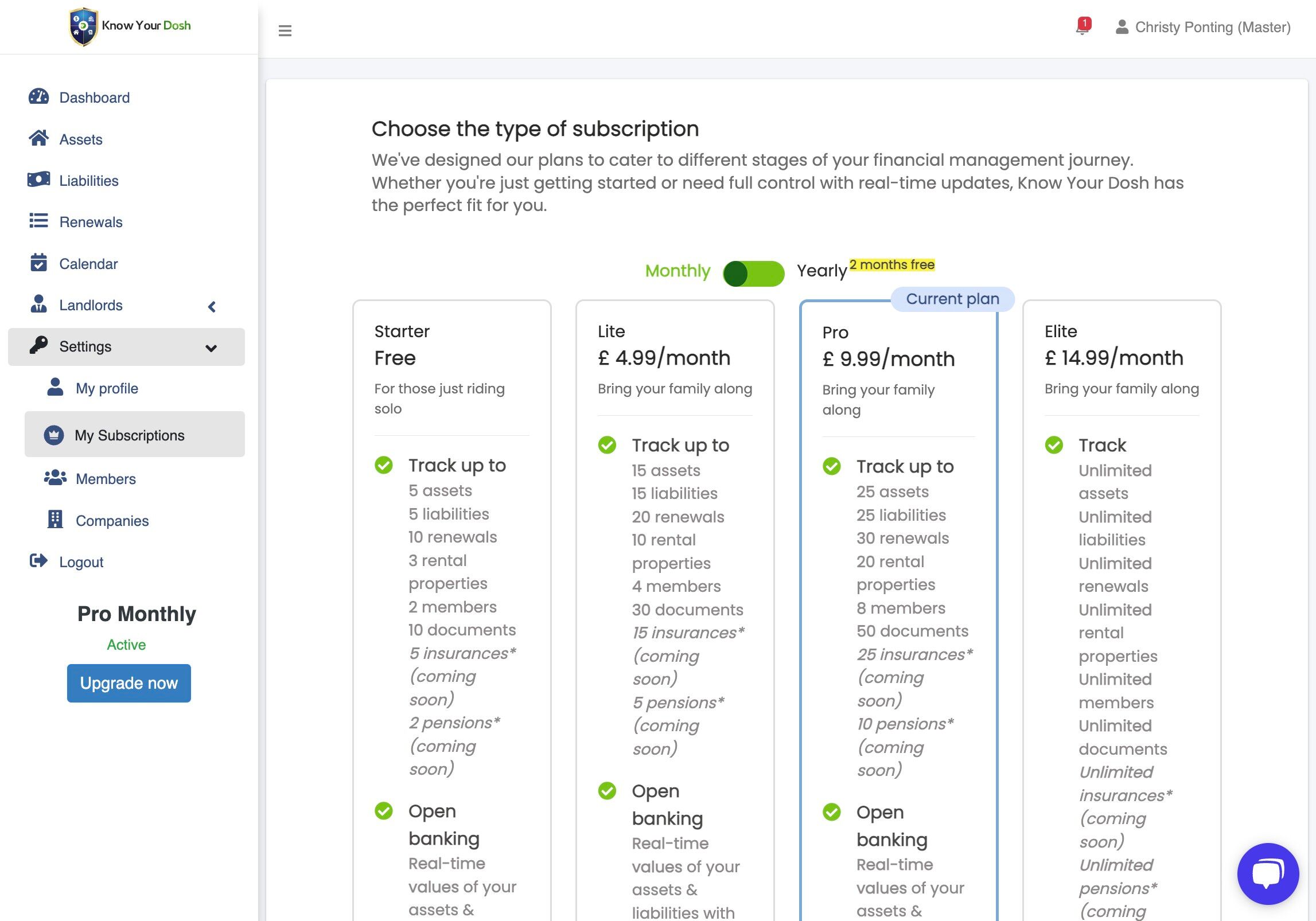
Task: Open the live chat bubble
Action: 1267,873
